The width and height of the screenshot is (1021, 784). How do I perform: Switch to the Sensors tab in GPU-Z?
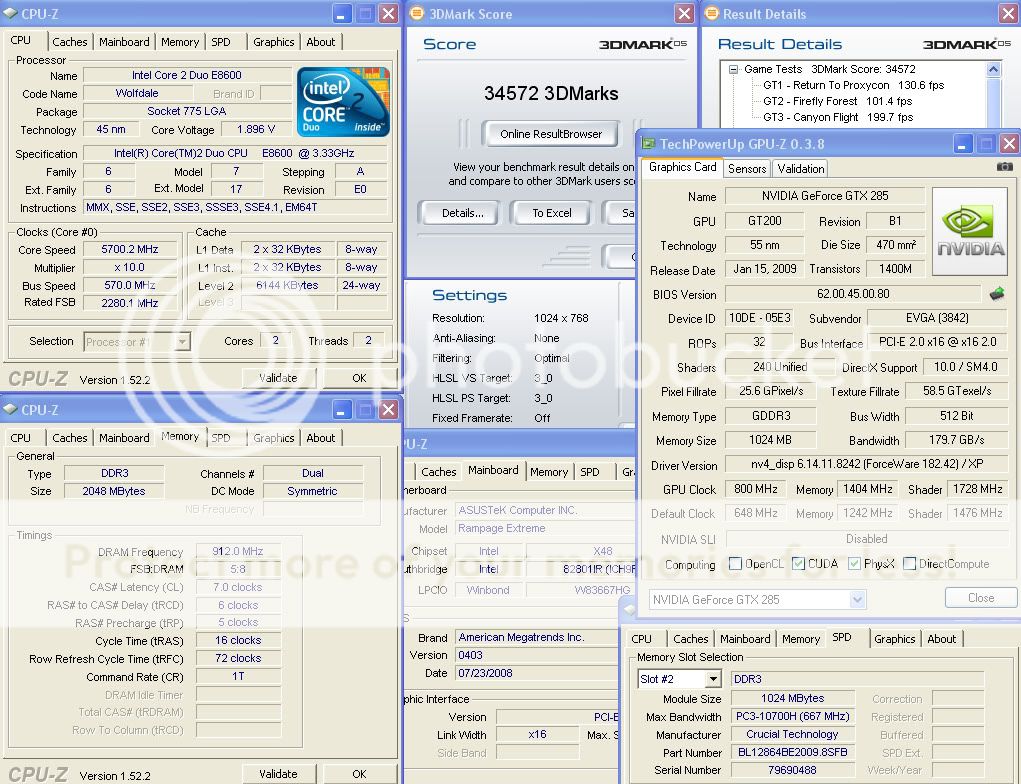coord(747,169)
